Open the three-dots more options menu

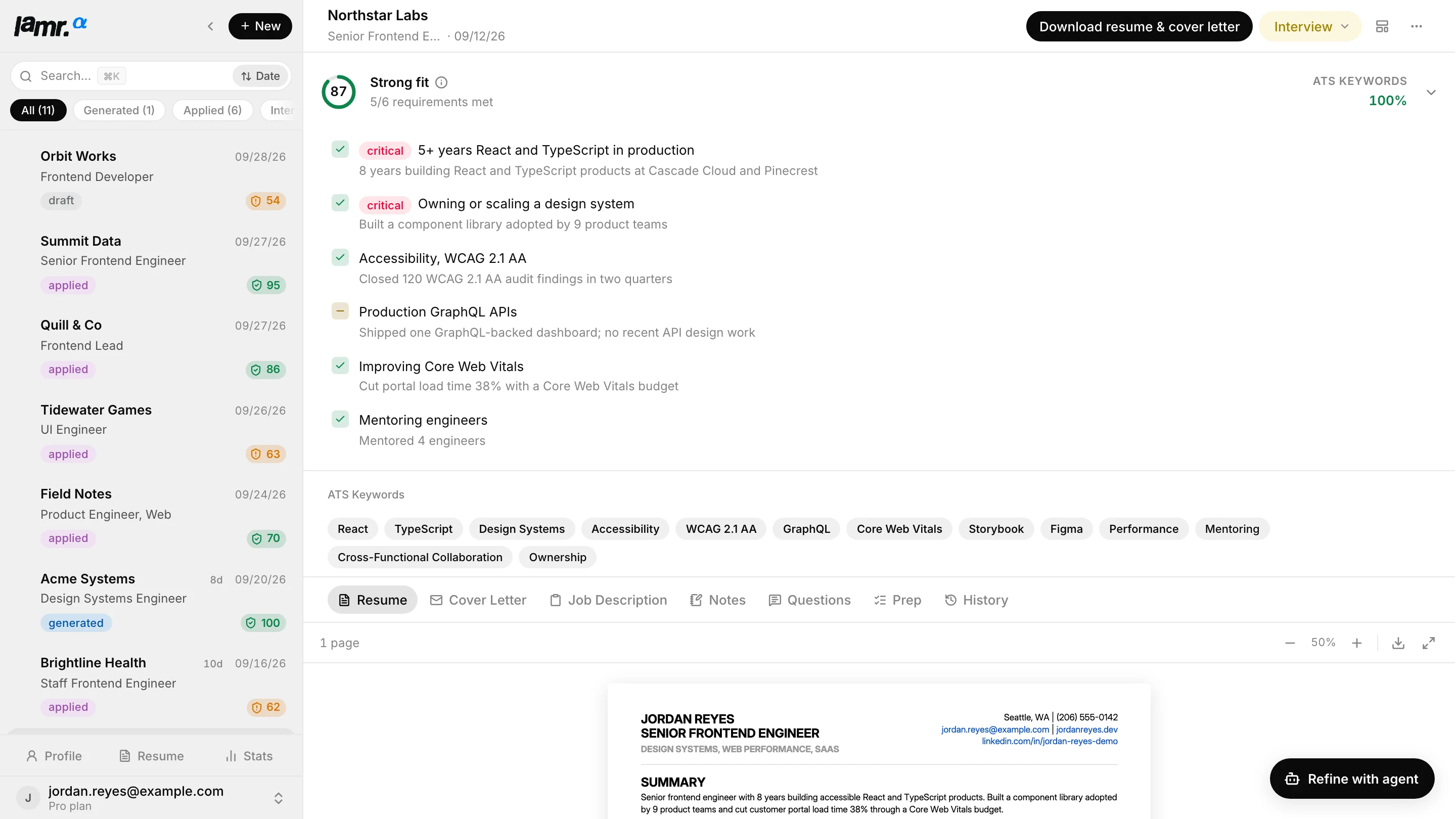(x=1417, y=26)
